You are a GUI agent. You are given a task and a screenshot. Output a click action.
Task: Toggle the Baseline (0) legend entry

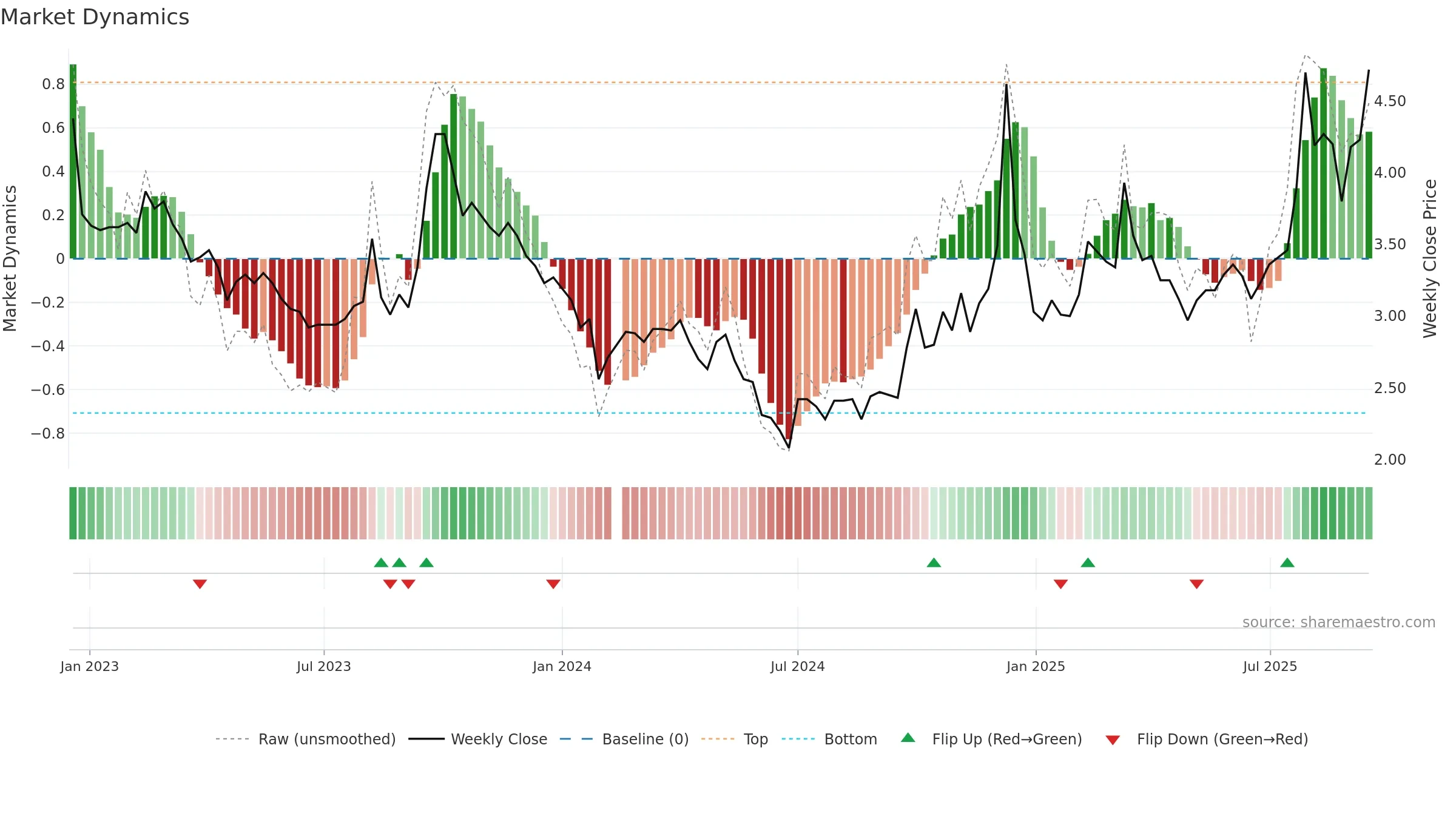[x=624, y=739]
